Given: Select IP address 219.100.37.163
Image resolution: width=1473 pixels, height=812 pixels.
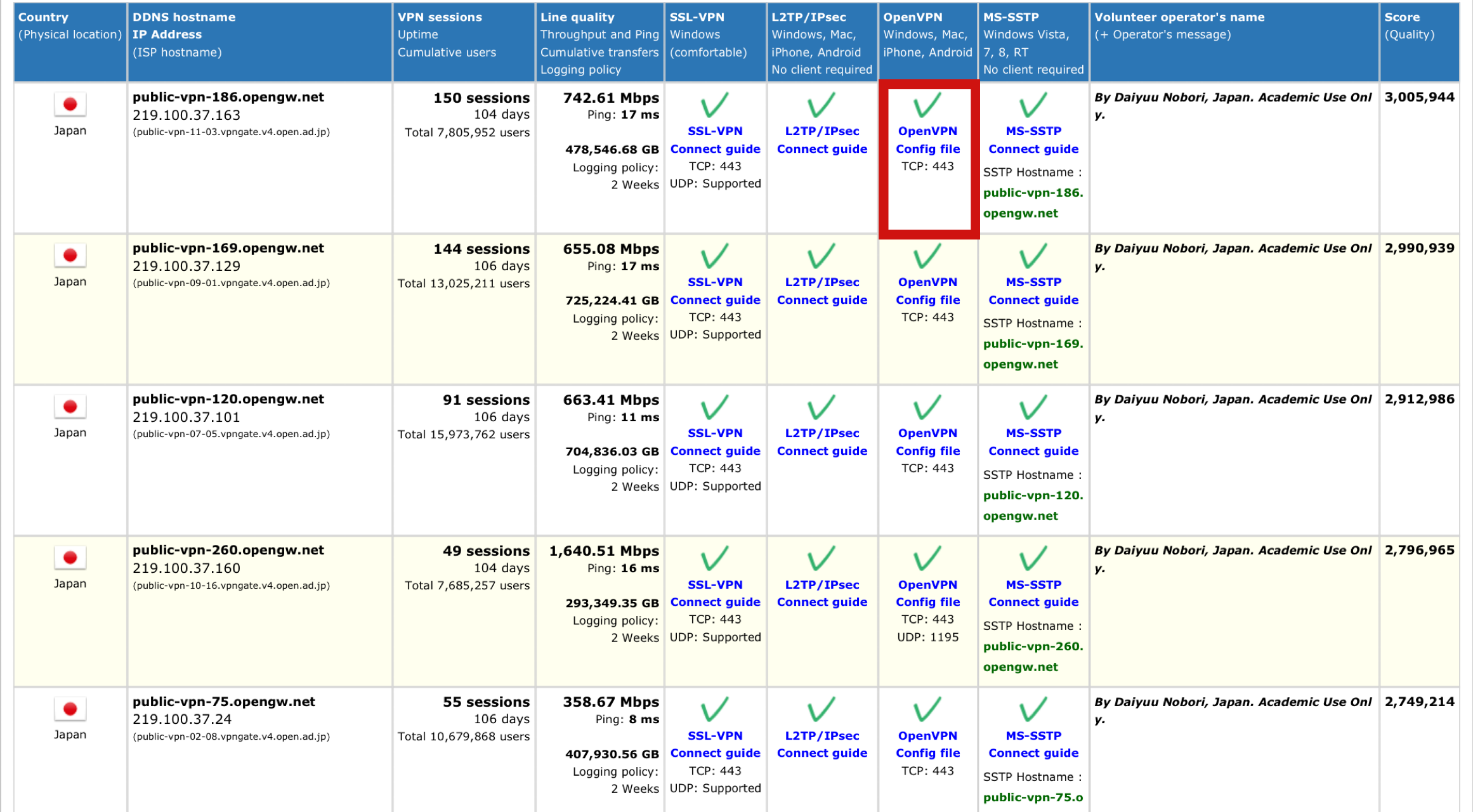Looking at the screenshot, I should (x=187, y=115).
